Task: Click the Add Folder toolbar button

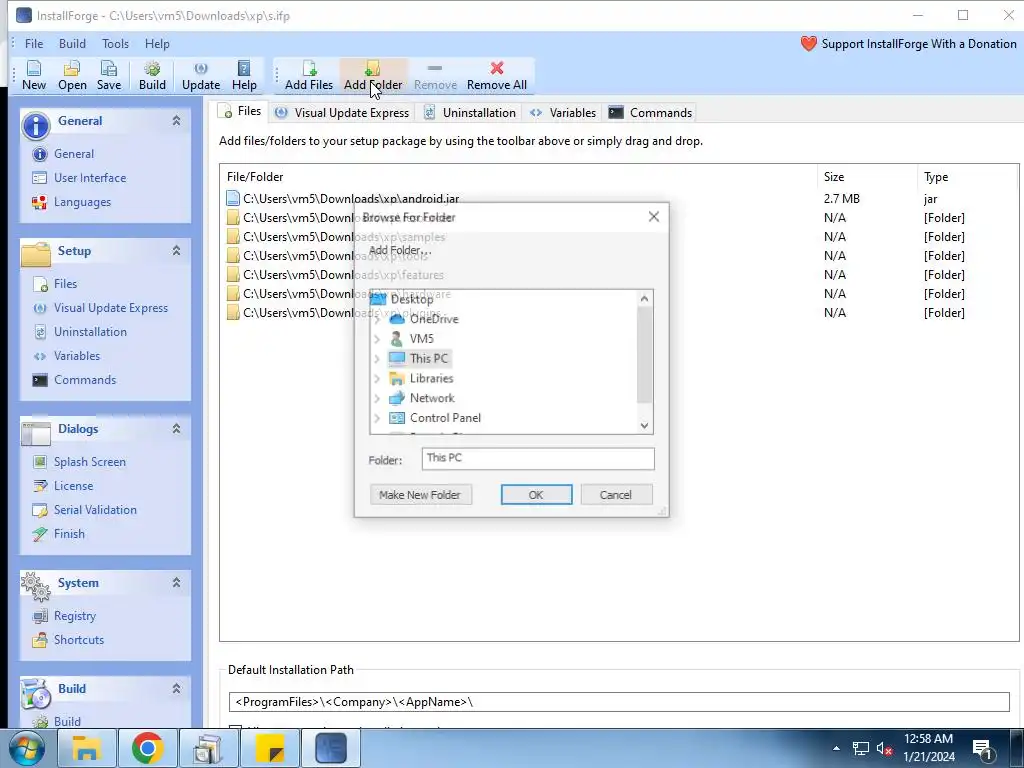Action: [x=373, y=75]
